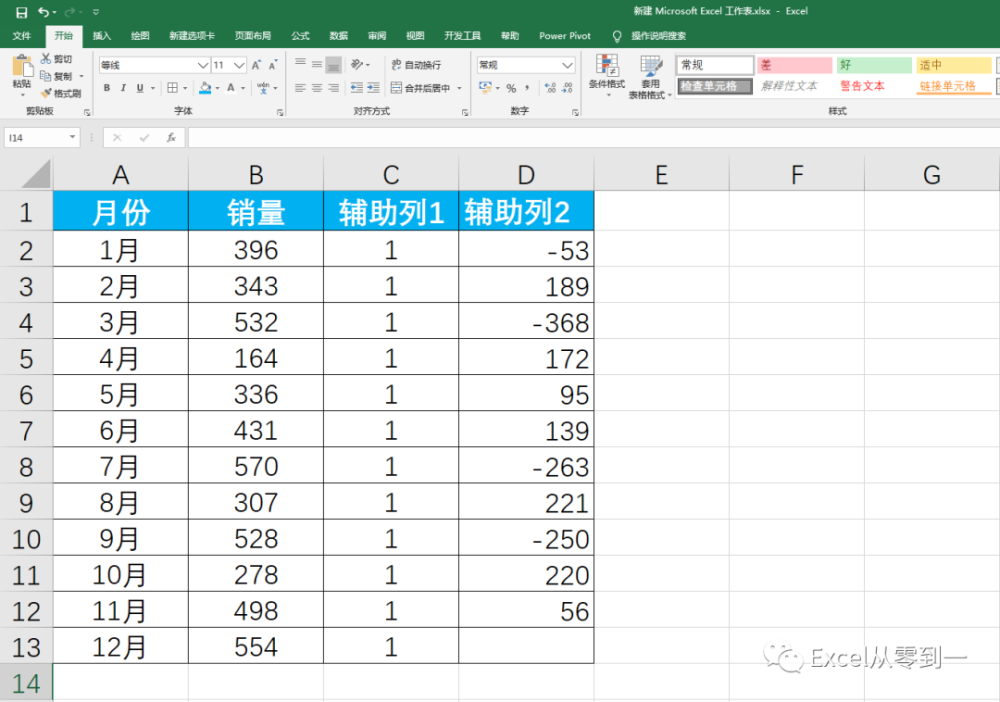This screenshot has height=702, width=1000.
Task: Switch to the Power Pivot tab
Action: tap(564, 36)
